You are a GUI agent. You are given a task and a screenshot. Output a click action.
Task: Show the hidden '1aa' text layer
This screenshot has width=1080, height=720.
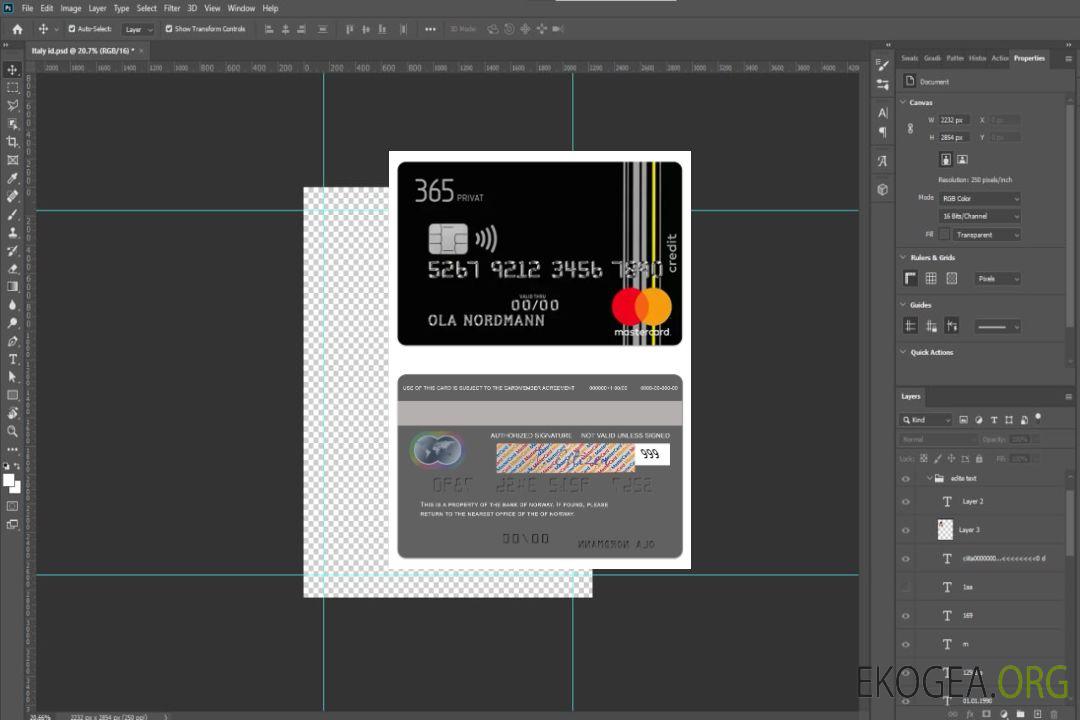point(906,587)
